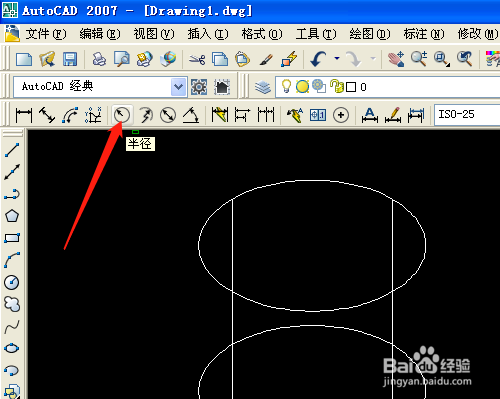The width and height of the screenshot is (500, 399).
Task: Open the 标注(N) menu
Action: [424, 34]
